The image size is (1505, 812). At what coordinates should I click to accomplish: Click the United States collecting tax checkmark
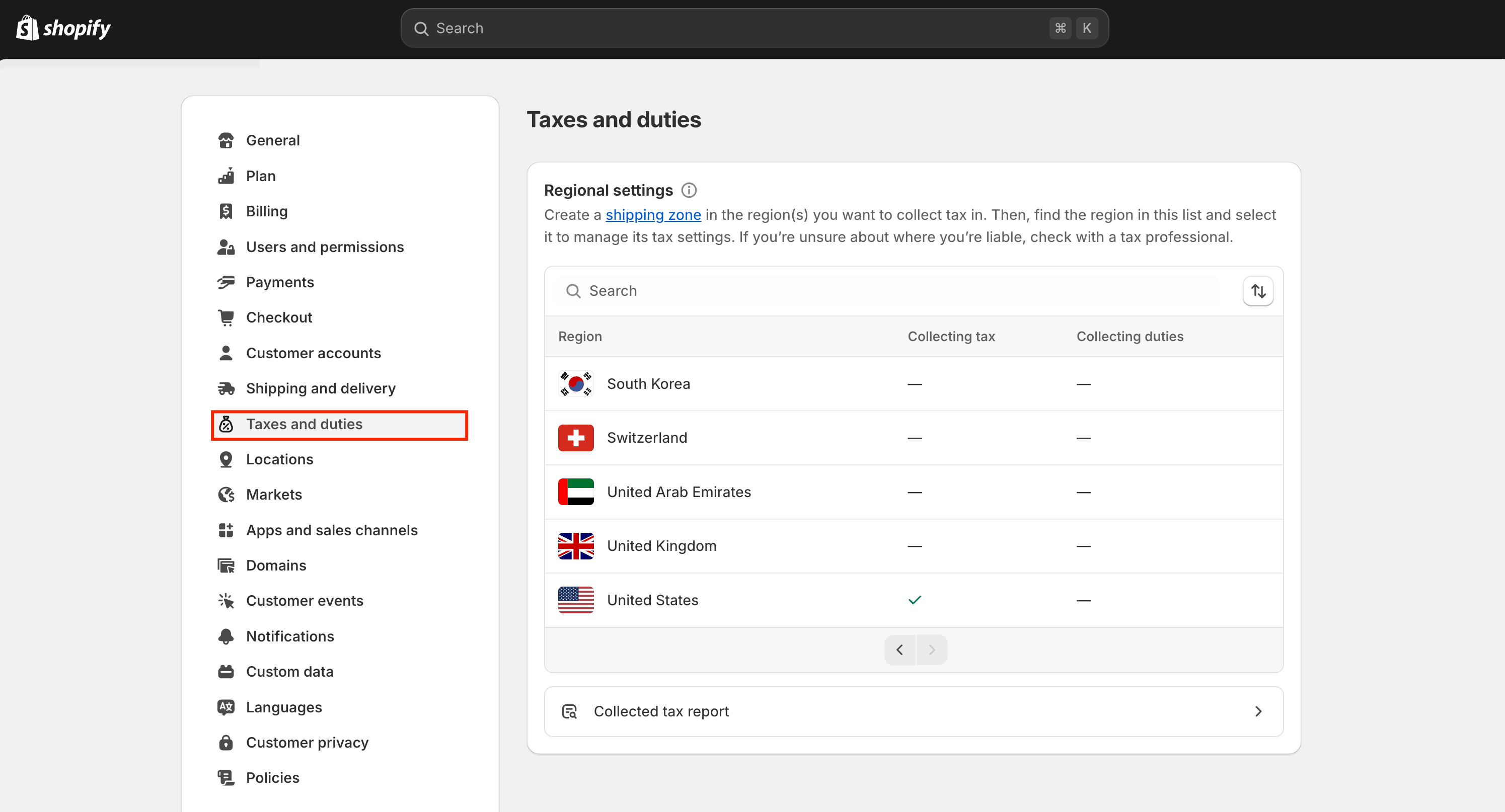click(x=915, y=600)
